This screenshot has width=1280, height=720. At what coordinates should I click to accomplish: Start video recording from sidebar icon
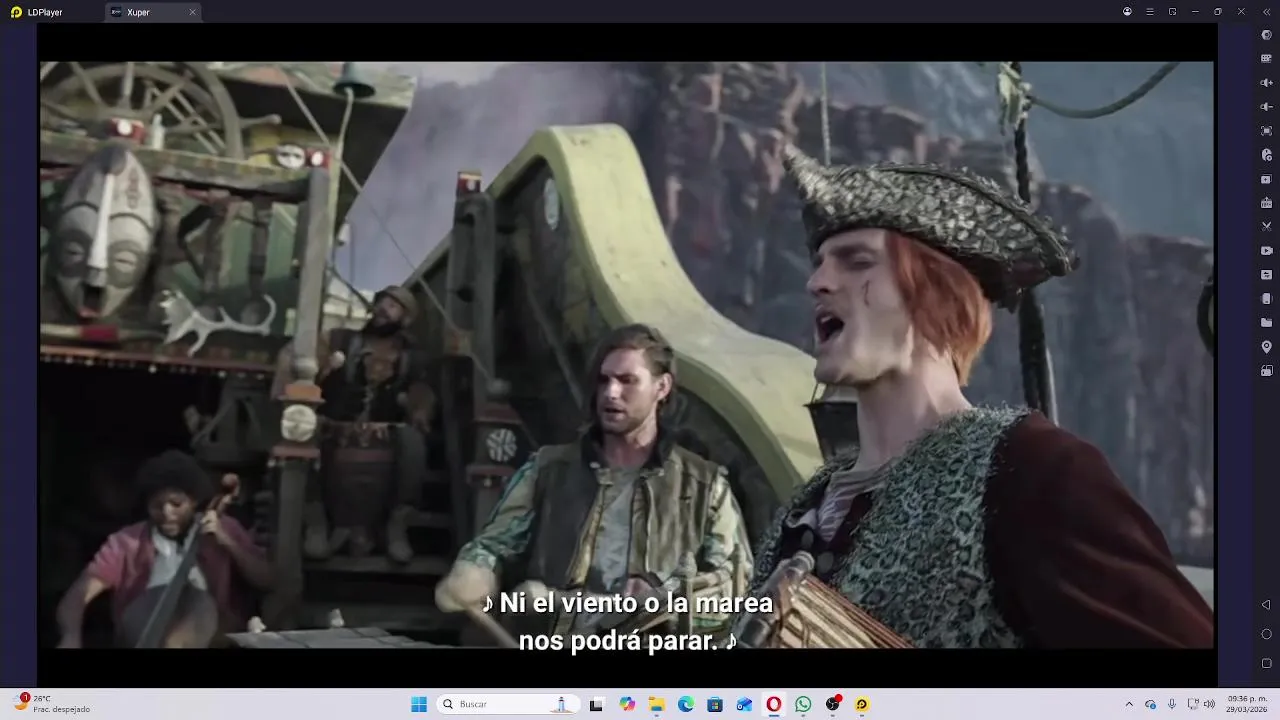(1266, 251)
